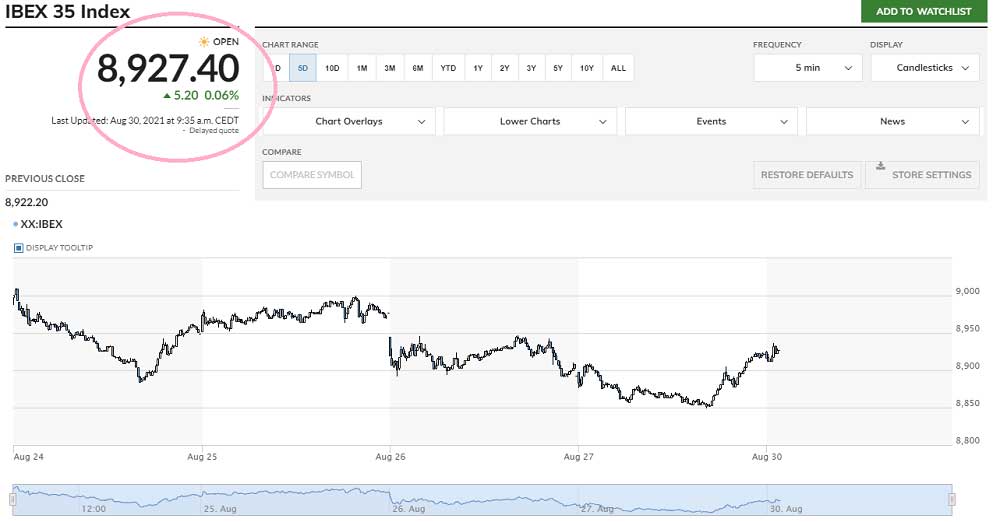Viewport: 1000px width, 522px height.
Task: Set chart range to 2Y
Action: point(504,68)
